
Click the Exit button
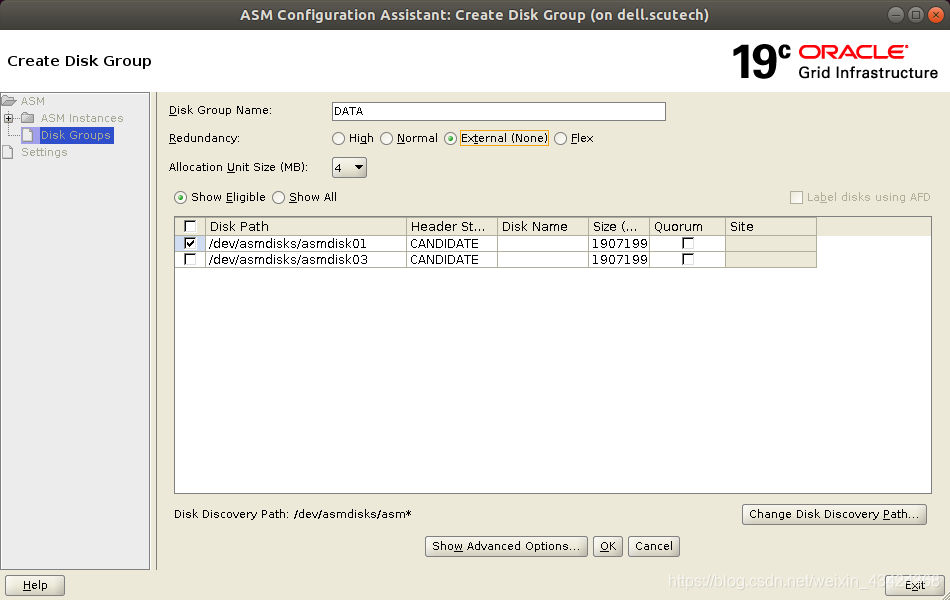pyautogui.click(x=914, y=585)
